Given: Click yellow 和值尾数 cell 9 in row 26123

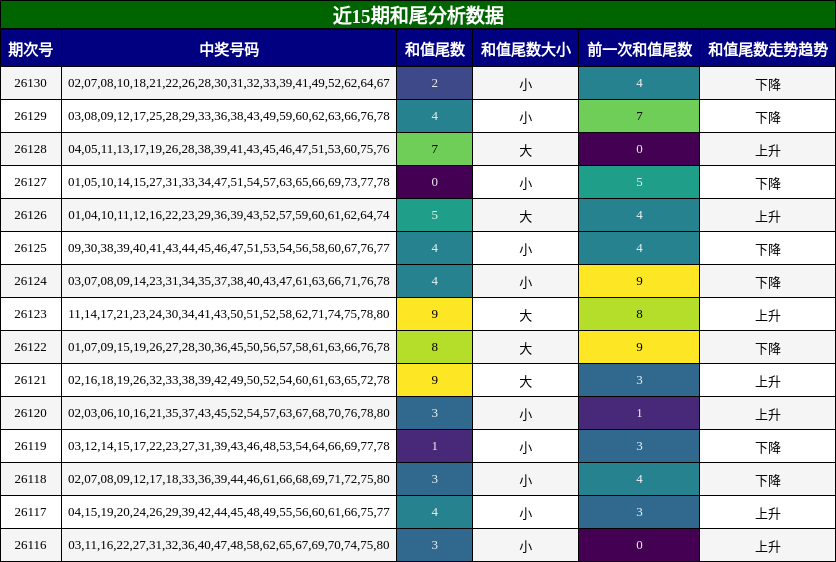Looking at the screenshot, I should [x=435, y=314].
